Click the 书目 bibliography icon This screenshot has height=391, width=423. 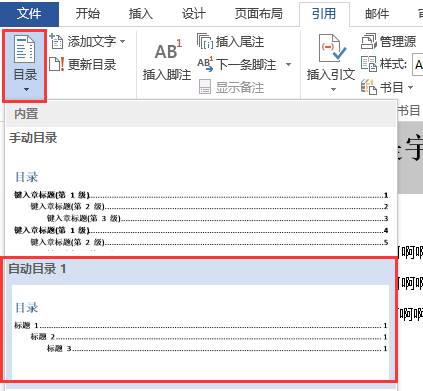(x=369, y=87)
